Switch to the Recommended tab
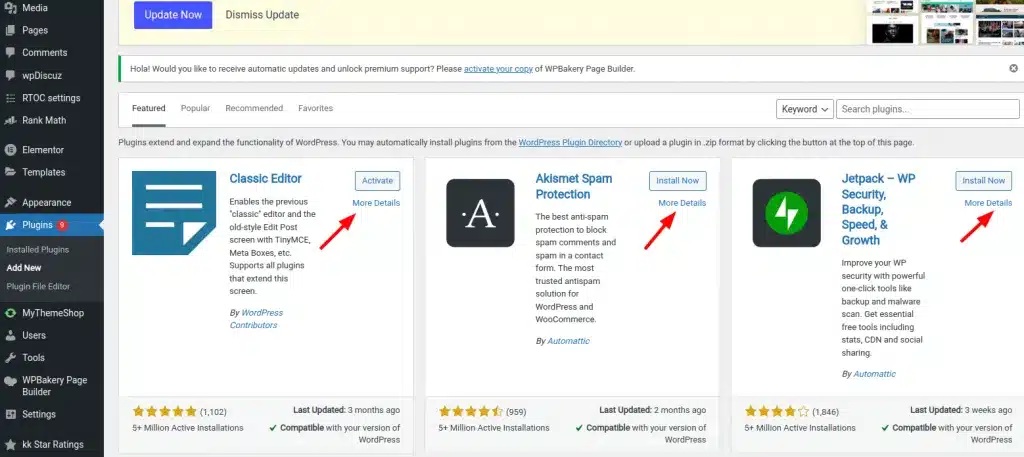 tap(254, 108)
